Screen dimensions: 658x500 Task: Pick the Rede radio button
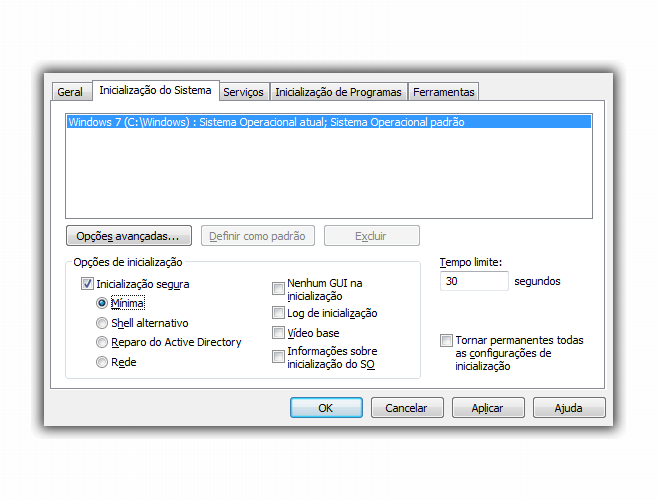point(102,362)
